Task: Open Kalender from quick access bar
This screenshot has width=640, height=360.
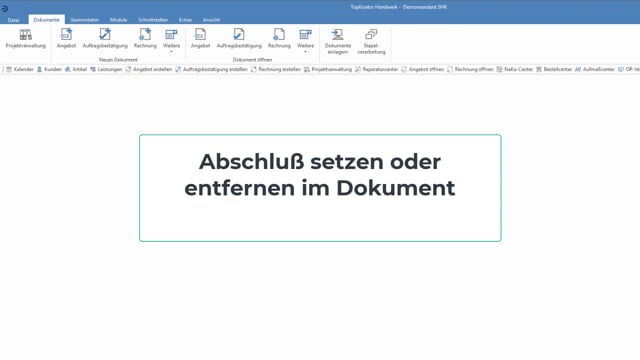Action: point(20,69)
